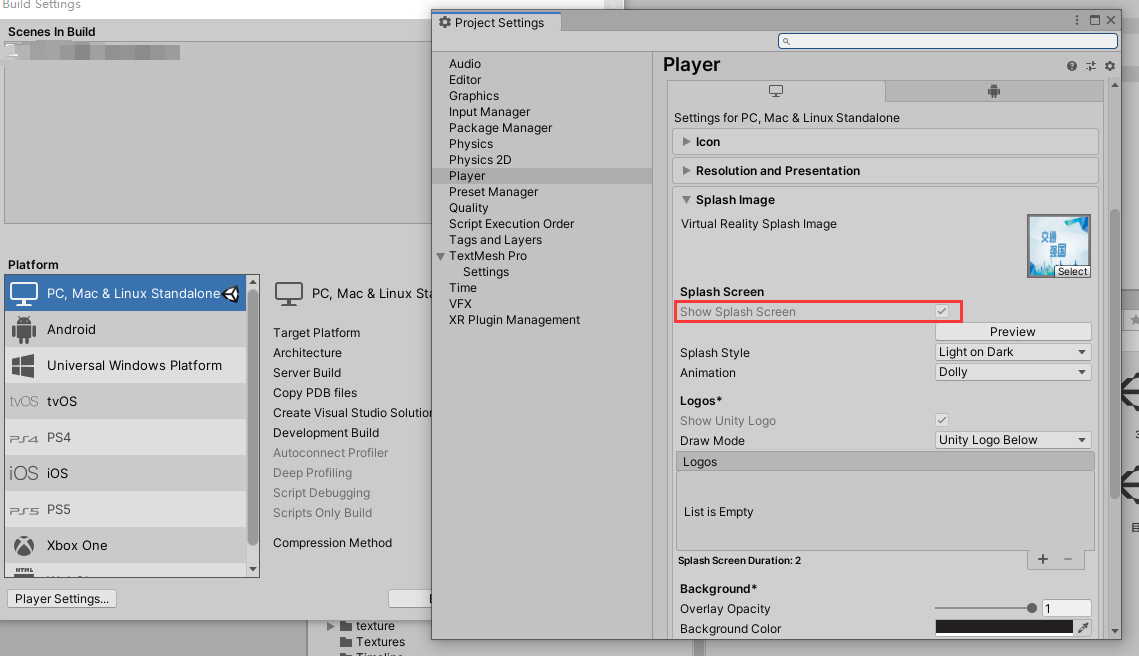Adjust the Overlay Opacity slider

(985, 608)
